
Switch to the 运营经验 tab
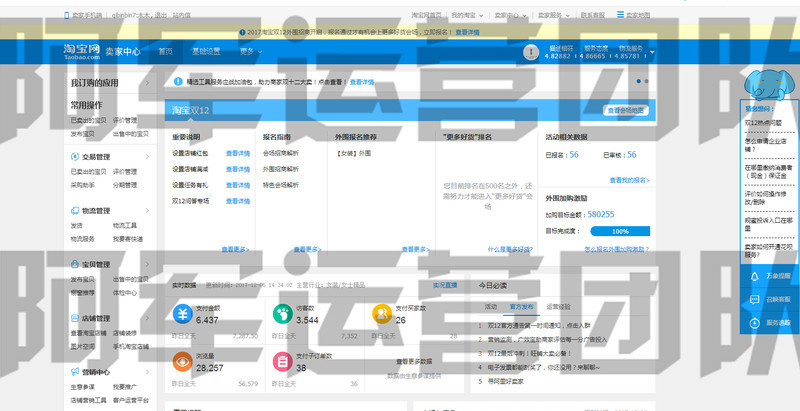pos(559,307)
